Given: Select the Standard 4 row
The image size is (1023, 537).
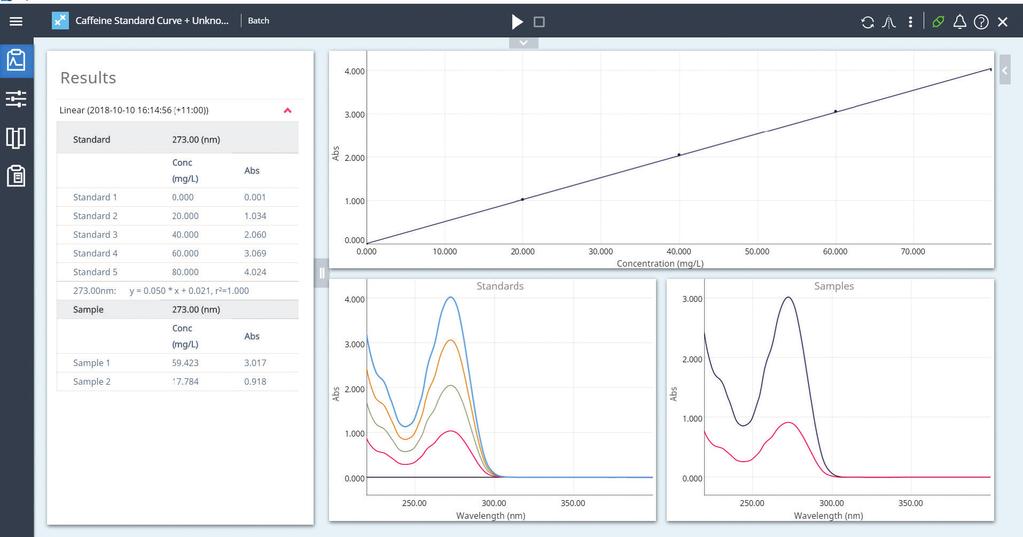Looking at the screenshot, I should (x=177, y=253).
